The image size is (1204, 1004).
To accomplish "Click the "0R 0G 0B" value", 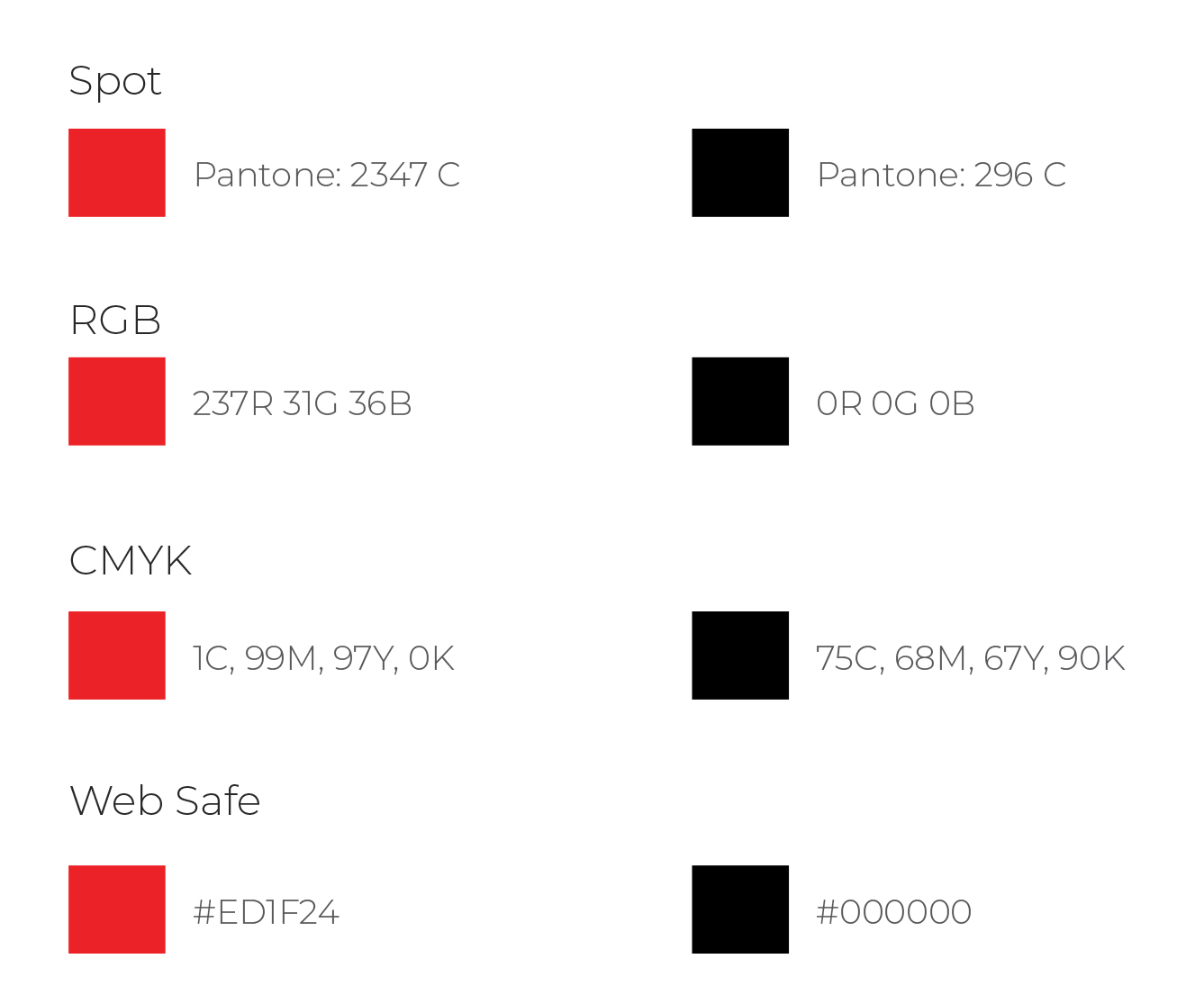I will [x=895, y=403].
